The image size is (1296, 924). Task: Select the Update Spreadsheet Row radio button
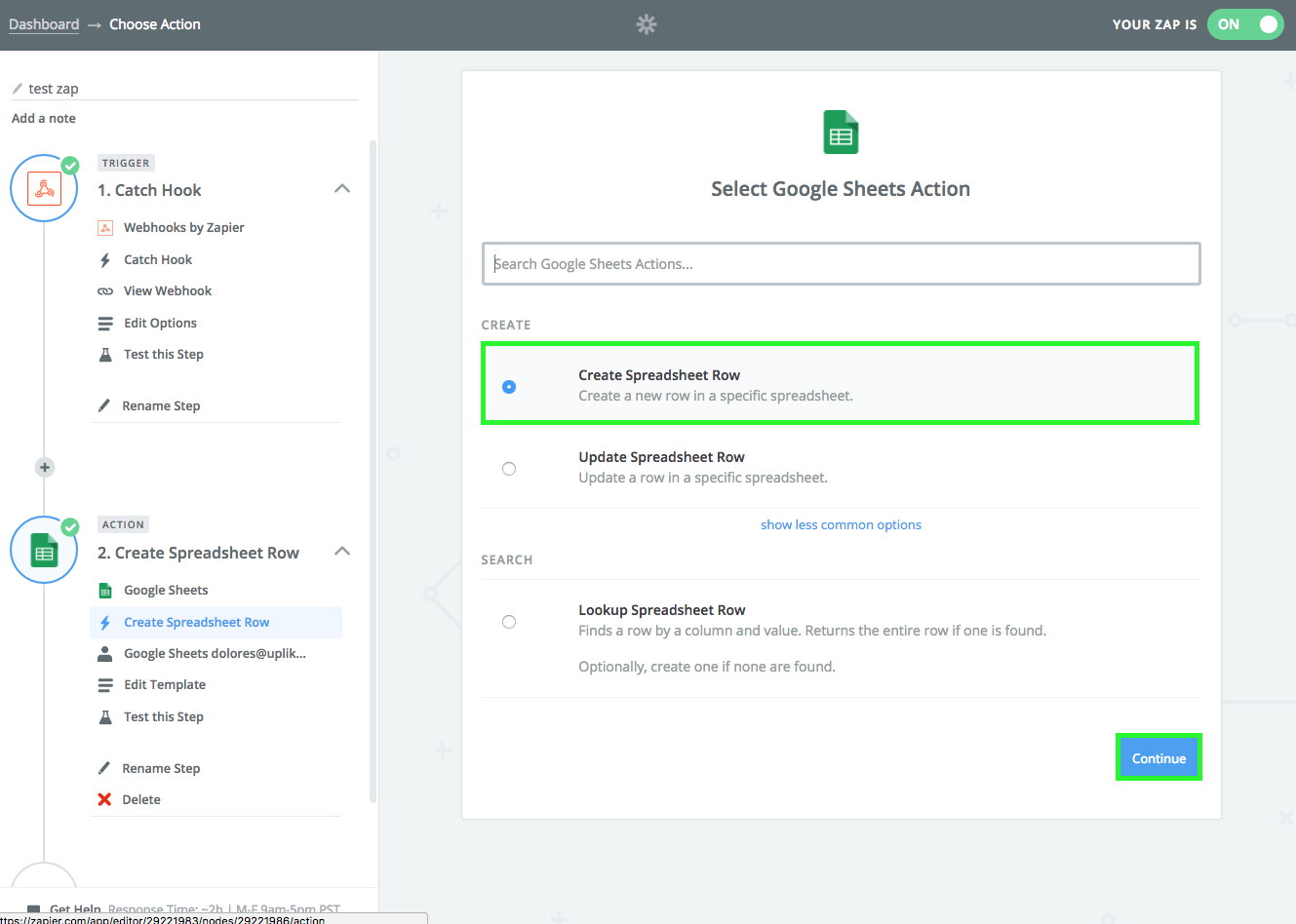[509, 469]
